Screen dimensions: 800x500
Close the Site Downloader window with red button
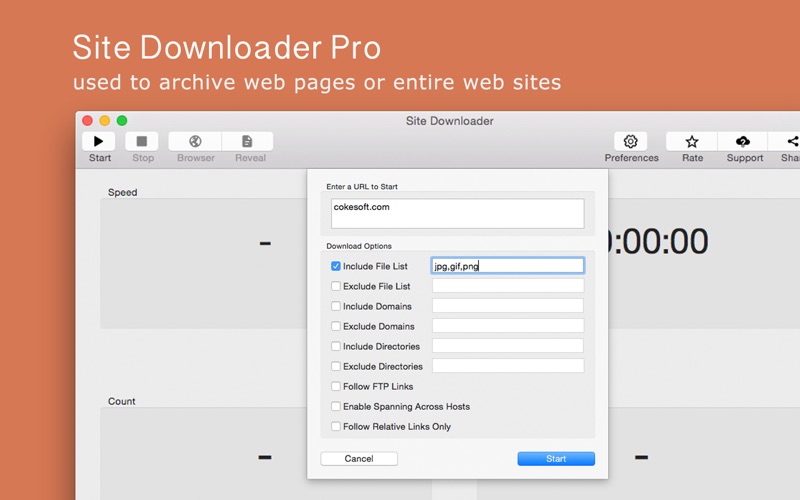pyautogui.click(x=87, y=120)
